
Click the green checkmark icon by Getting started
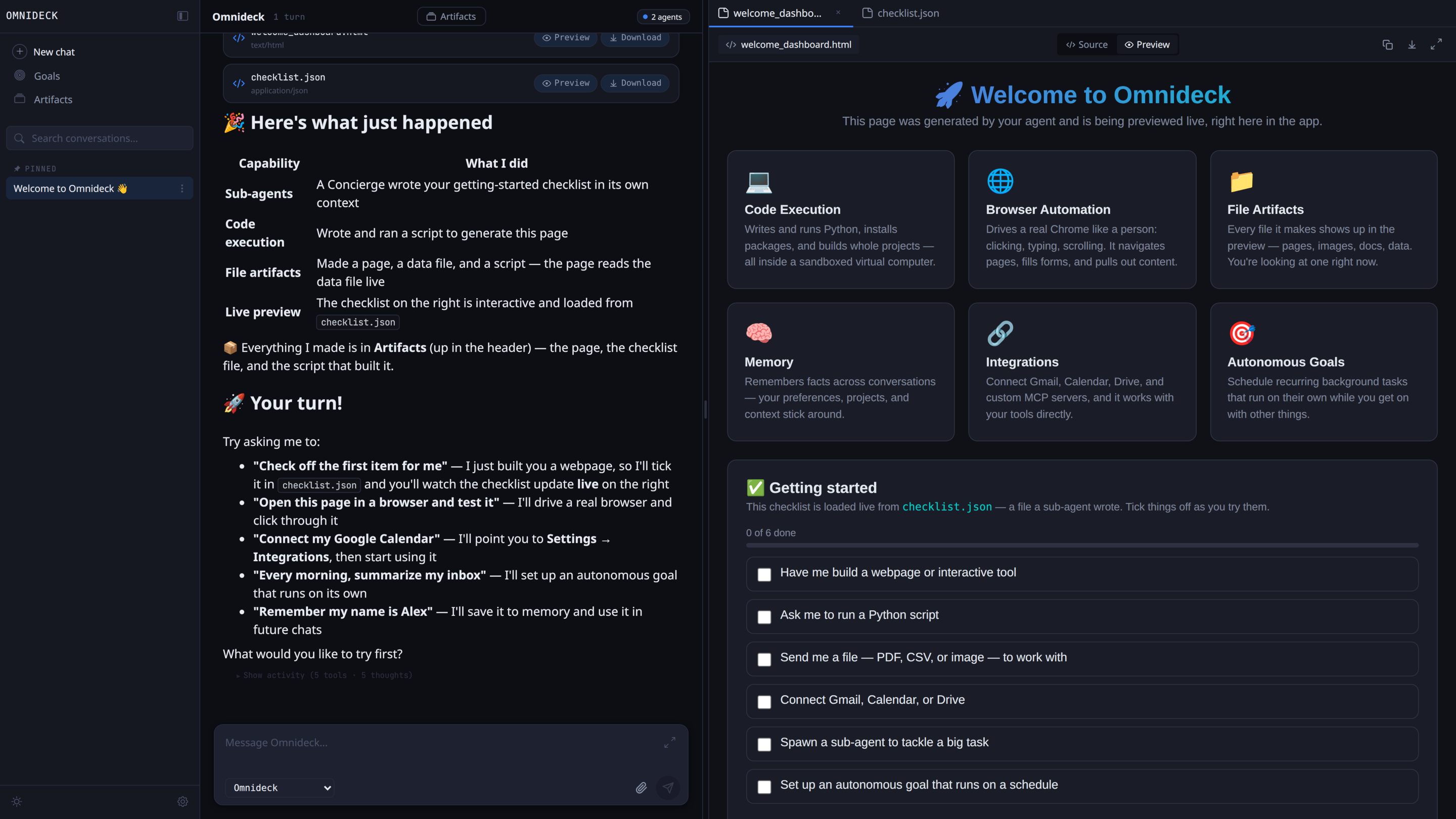755,488
